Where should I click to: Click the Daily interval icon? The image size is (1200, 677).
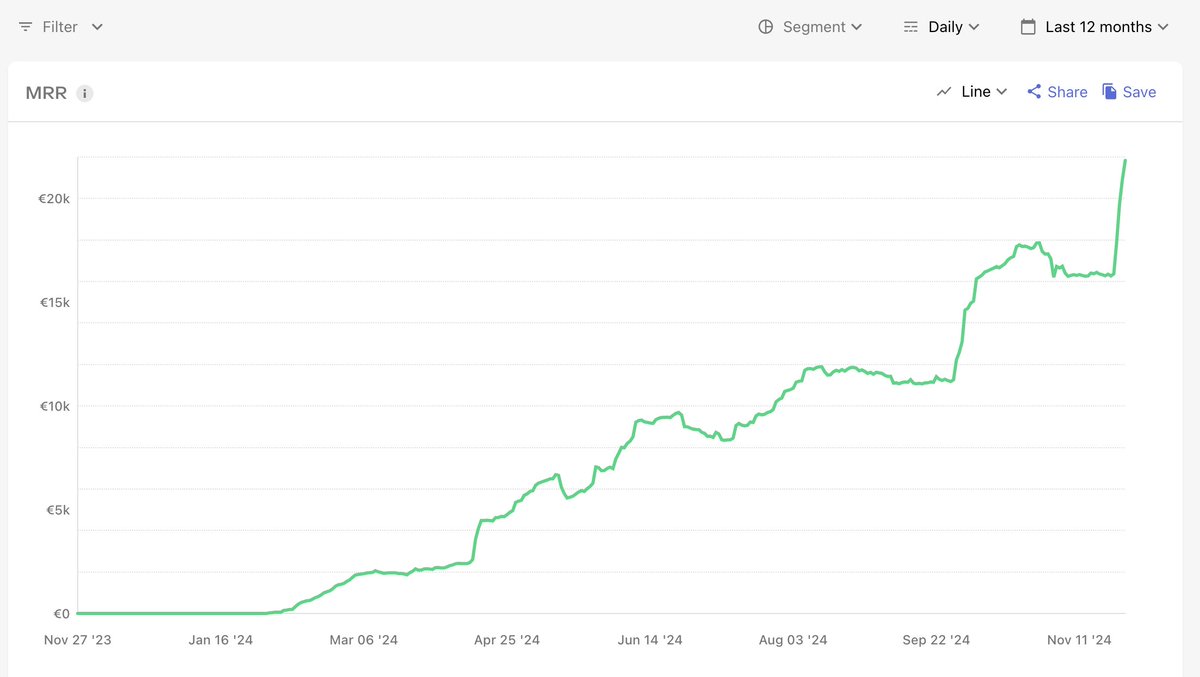click(x=911, y=27)
